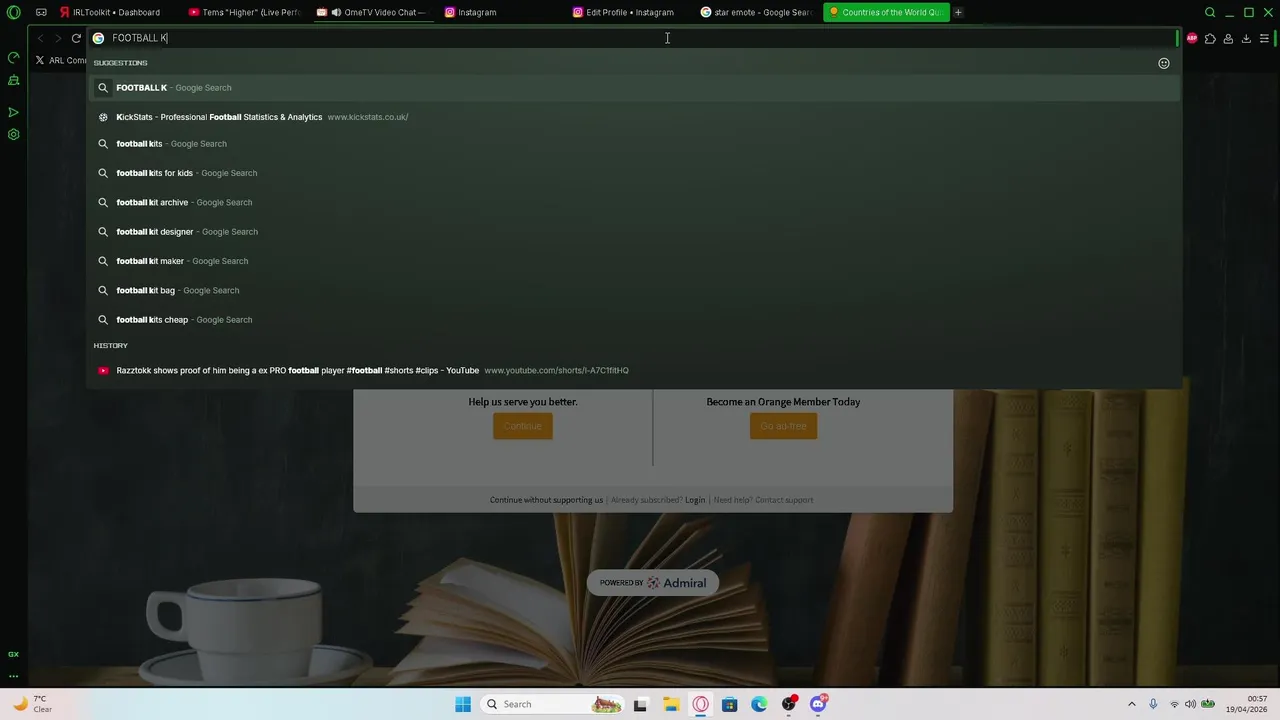Select the 'football kits' Google suggestion
Screen dimensions: 1280x720
point(636,143)
